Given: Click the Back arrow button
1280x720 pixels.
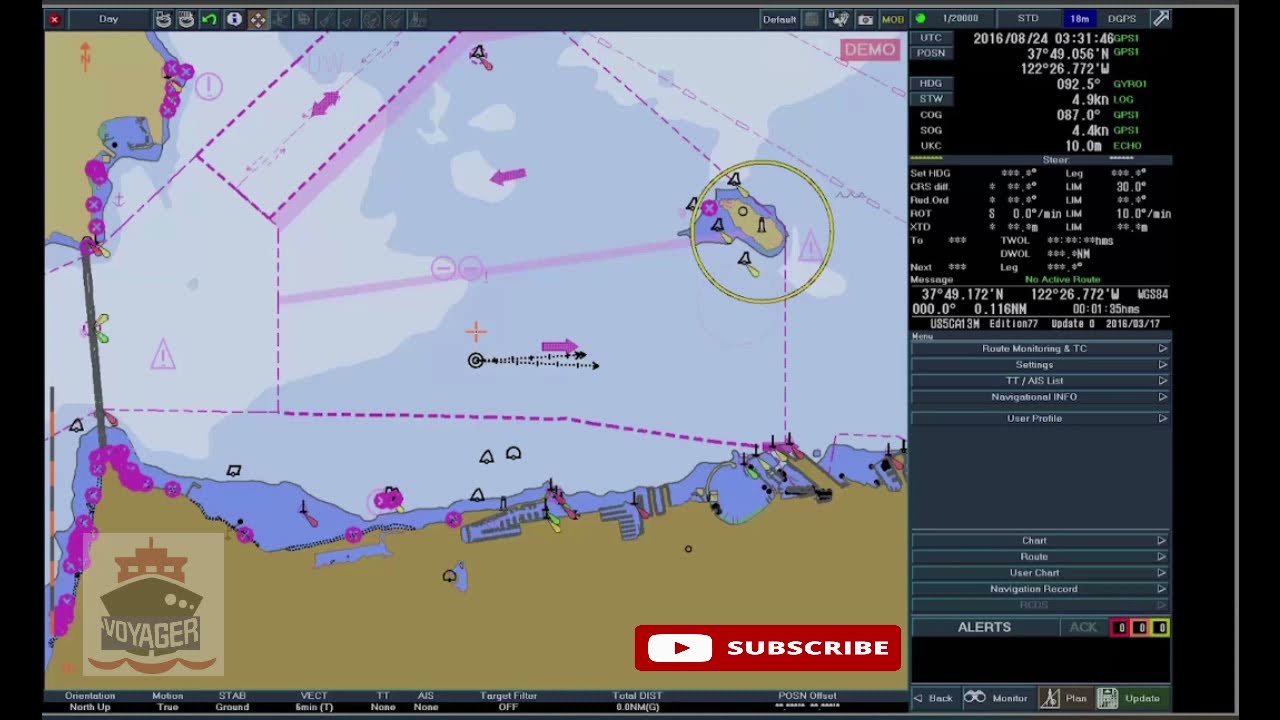Looking at the screenshot, I should [x=933, y=698].
